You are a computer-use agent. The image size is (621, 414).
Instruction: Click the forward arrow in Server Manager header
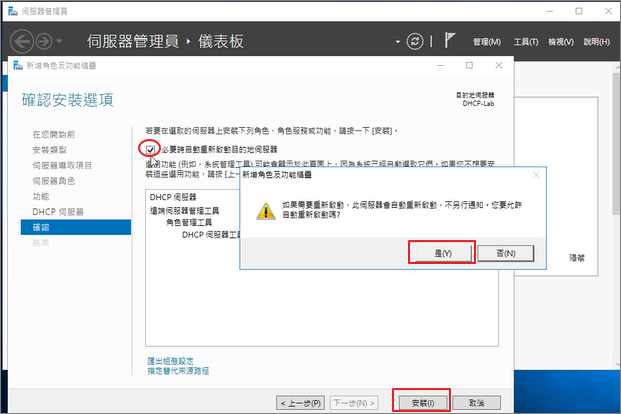pyautogui.click(x=44, y=41)
